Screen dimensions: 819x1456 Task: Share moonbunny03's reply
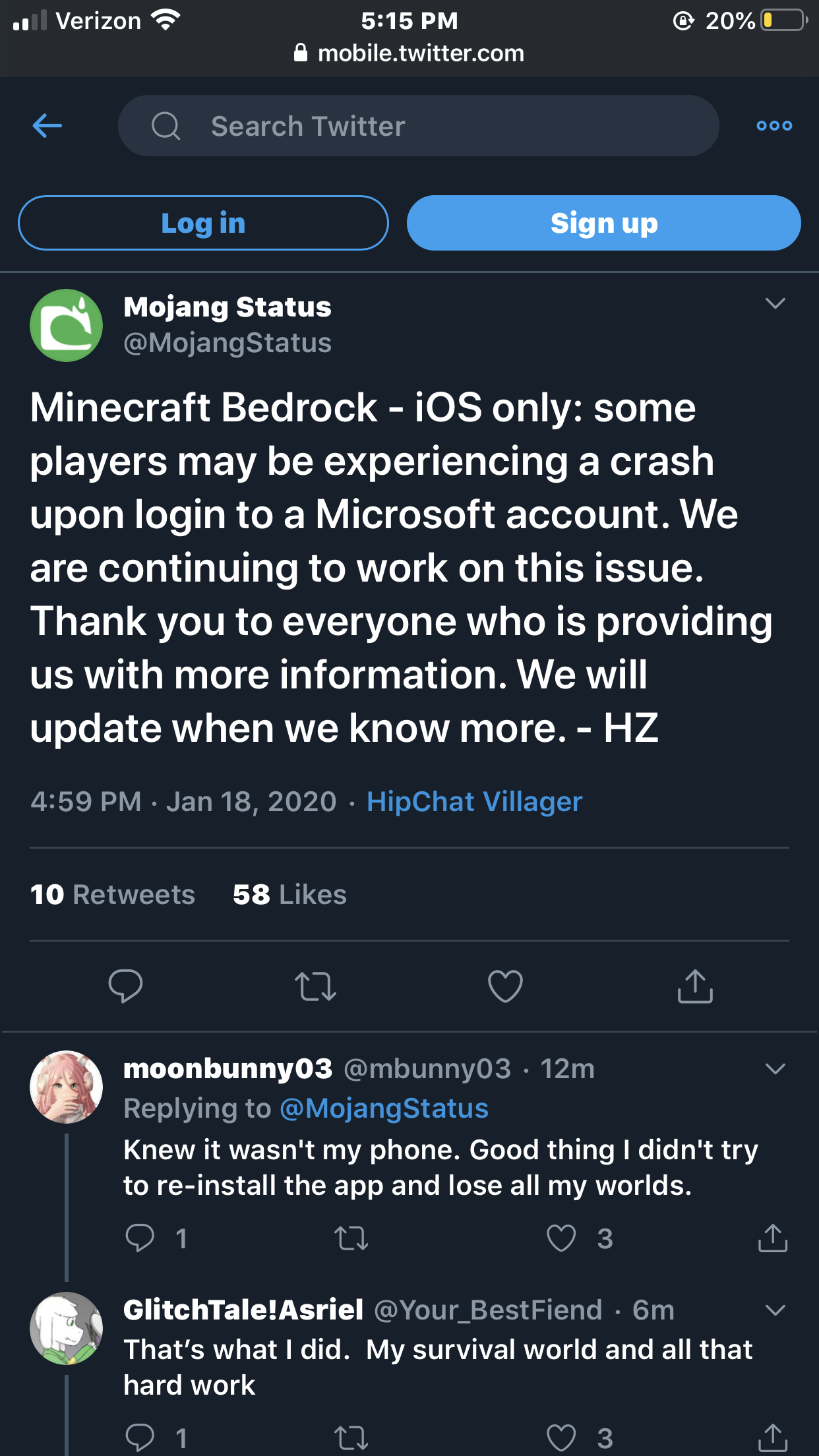773,1238
